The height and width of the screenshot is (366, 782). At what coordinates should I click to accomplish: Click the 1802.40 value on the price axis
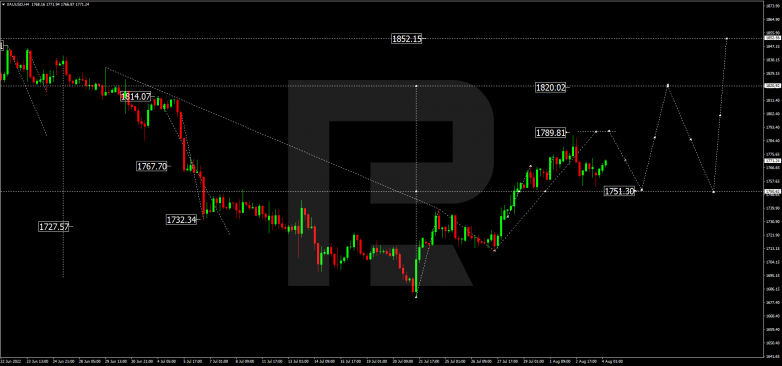[772, 113]
